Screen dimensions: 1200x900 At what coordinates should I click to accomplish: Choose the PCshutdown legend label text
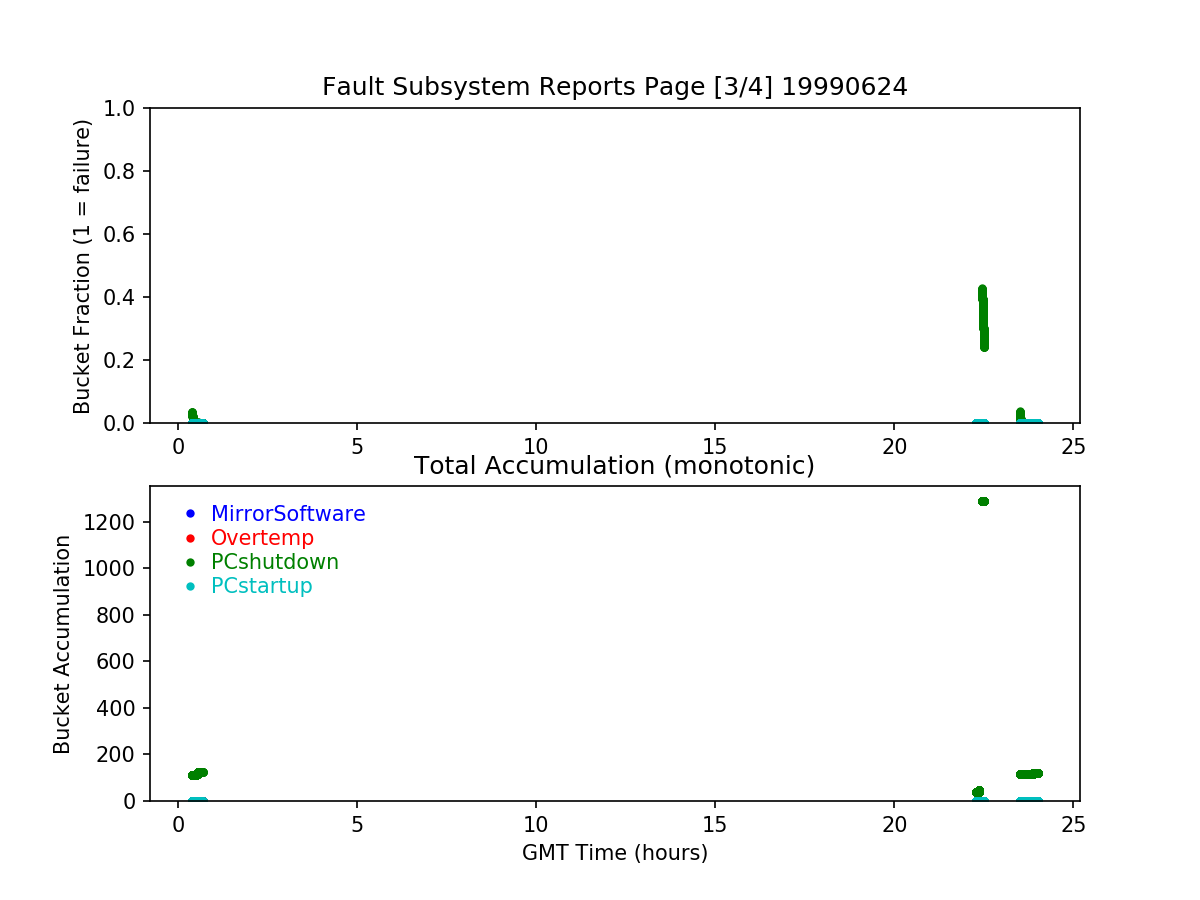(274, 562)
